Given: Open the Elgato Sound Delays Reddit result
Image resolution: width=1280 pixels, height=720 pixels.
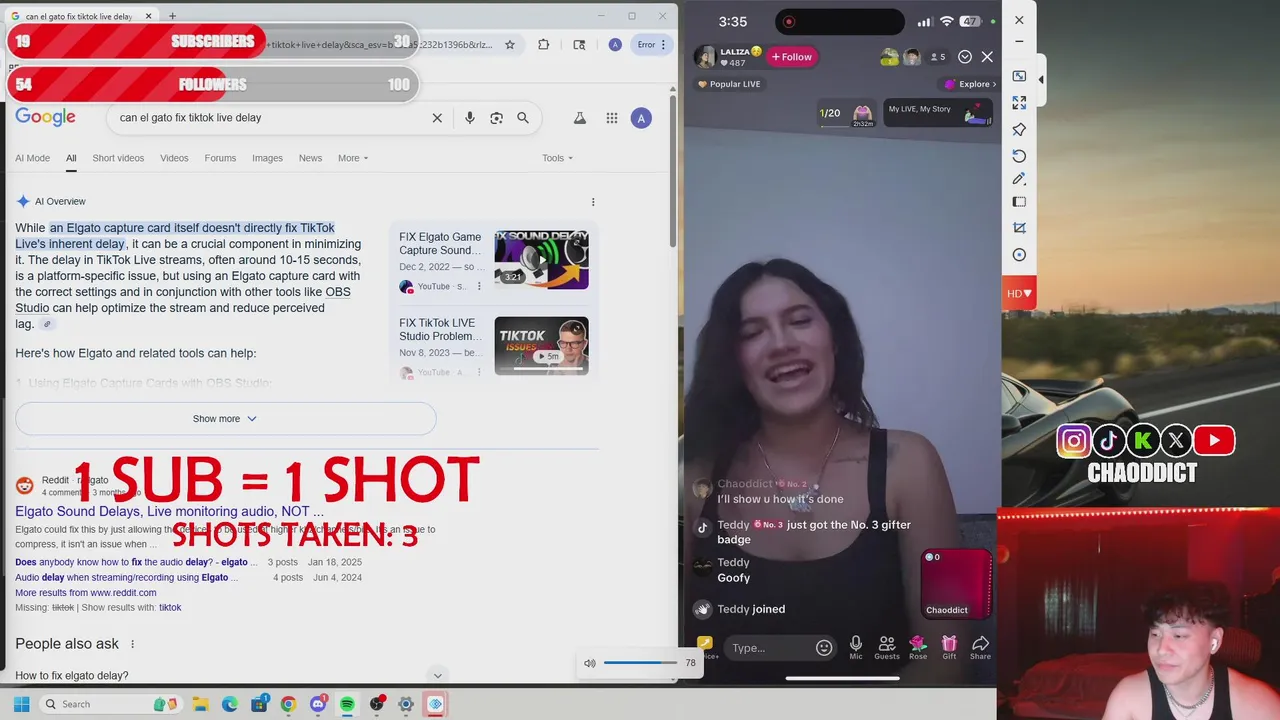Looking at the screenshot, I should (x=169, y=512).
